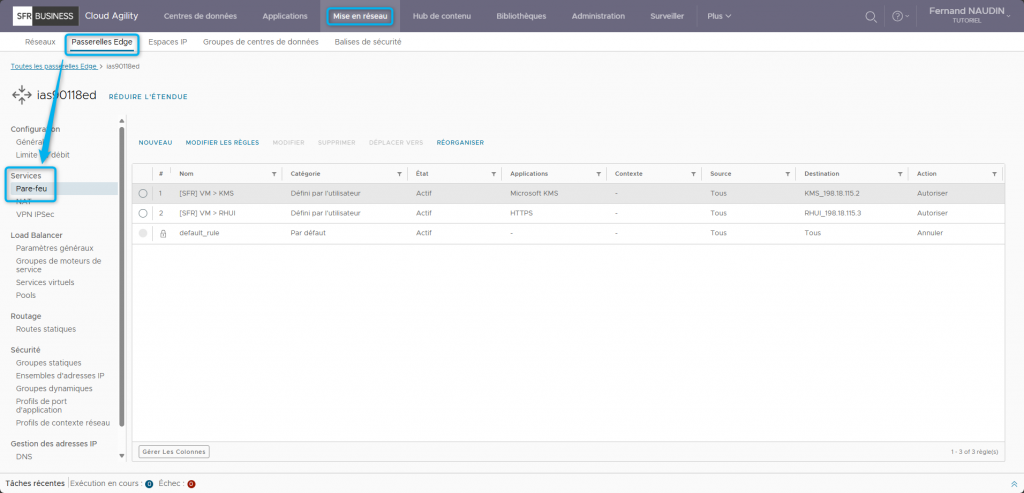Click the sidebar scroll-down arrow
1024x493 pixels.
pos(122,455)
